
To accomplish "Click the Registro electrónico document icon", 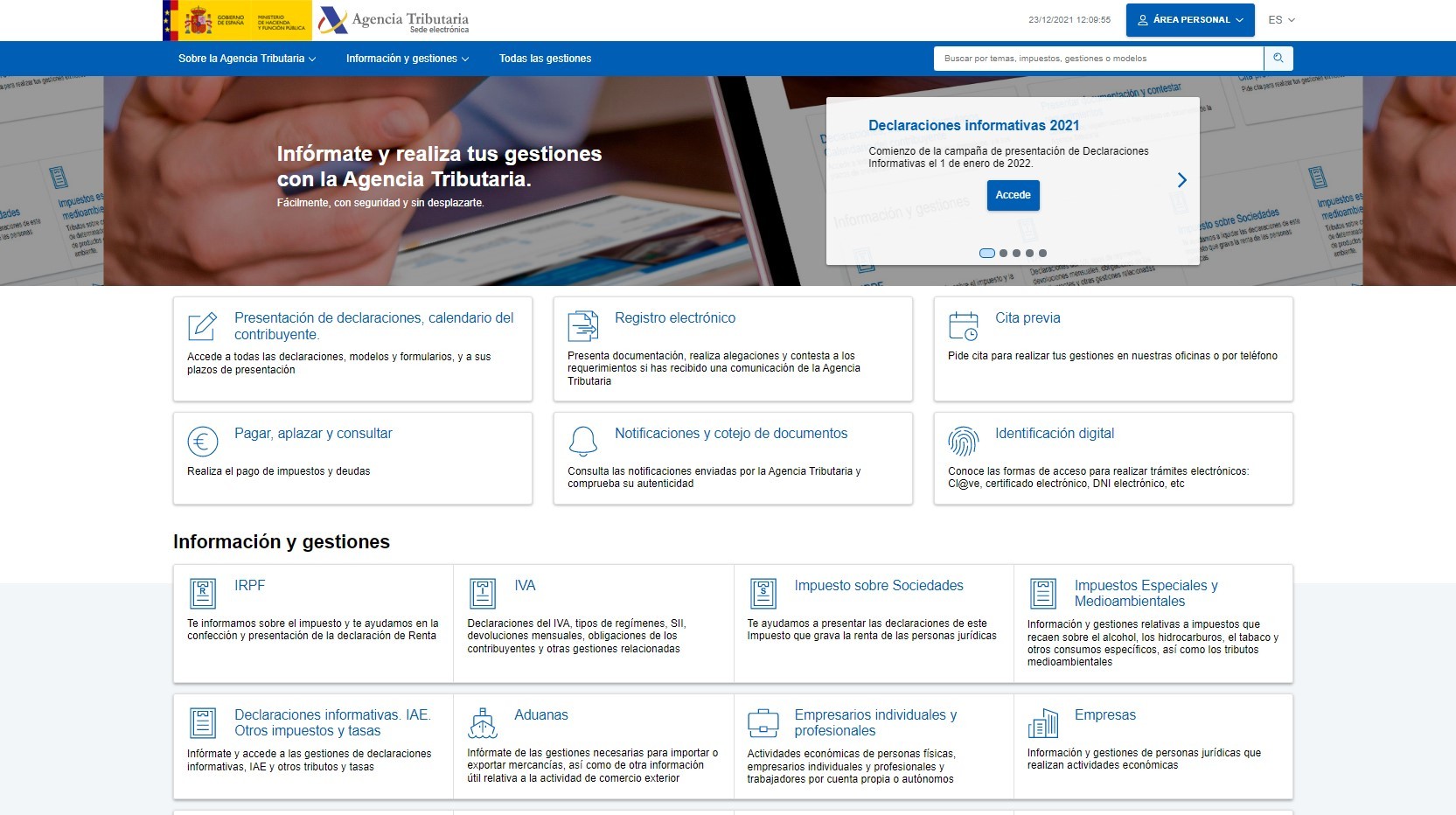I will point(583,326).
